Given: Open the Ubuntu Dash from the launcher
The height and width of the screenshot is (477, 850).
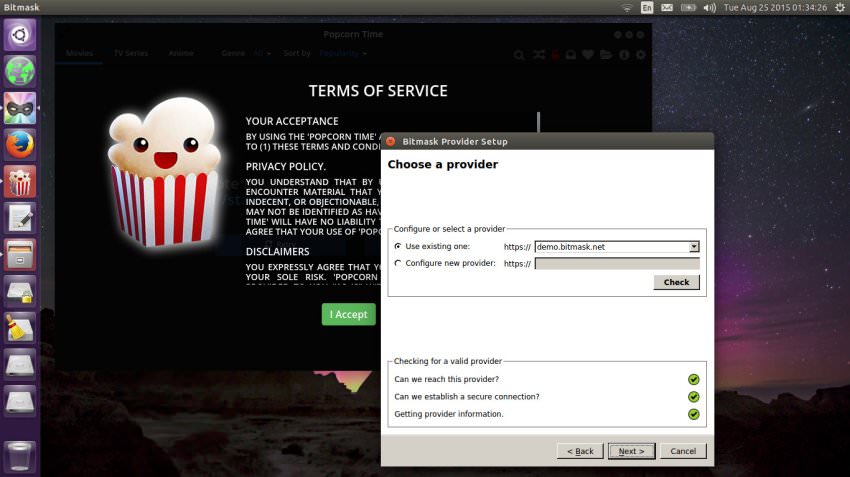Looking at the screenshot, I should click(20, 35).
